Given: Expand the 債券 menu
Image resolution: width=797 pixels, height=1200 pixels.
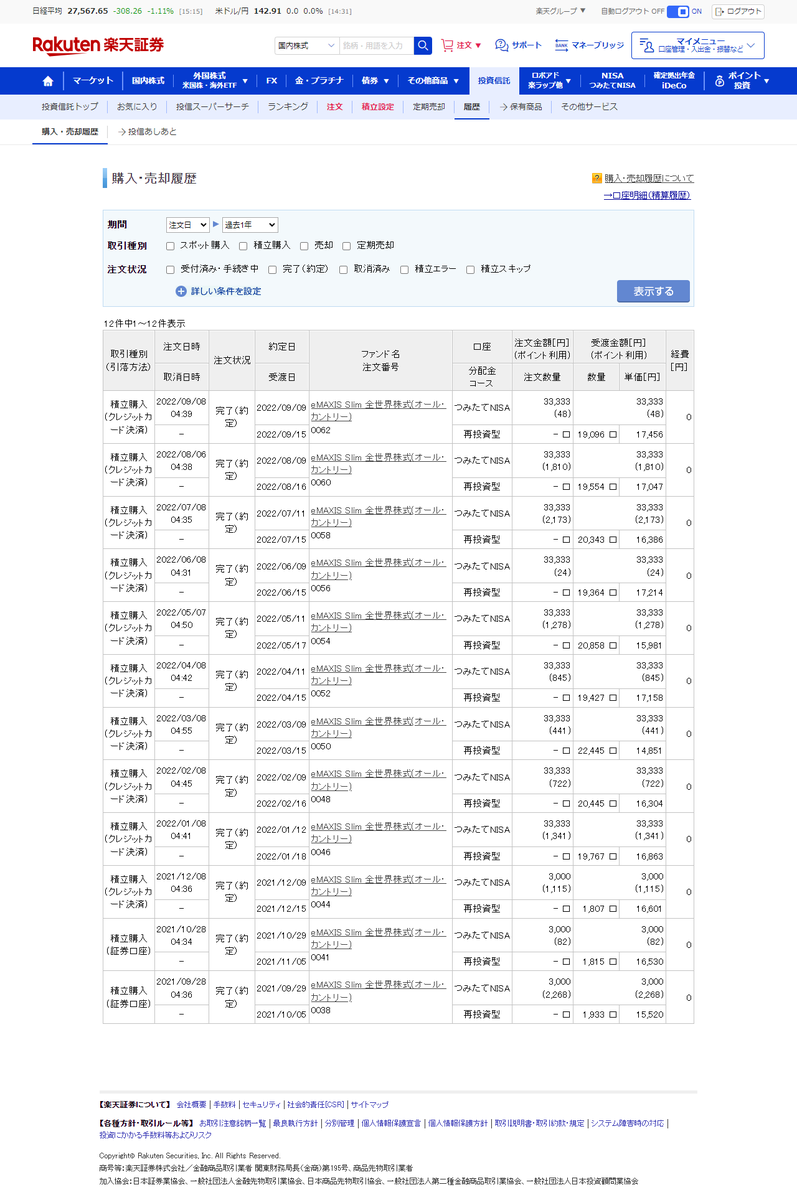Looking at the screenshot, I should [x=373, y=81].
